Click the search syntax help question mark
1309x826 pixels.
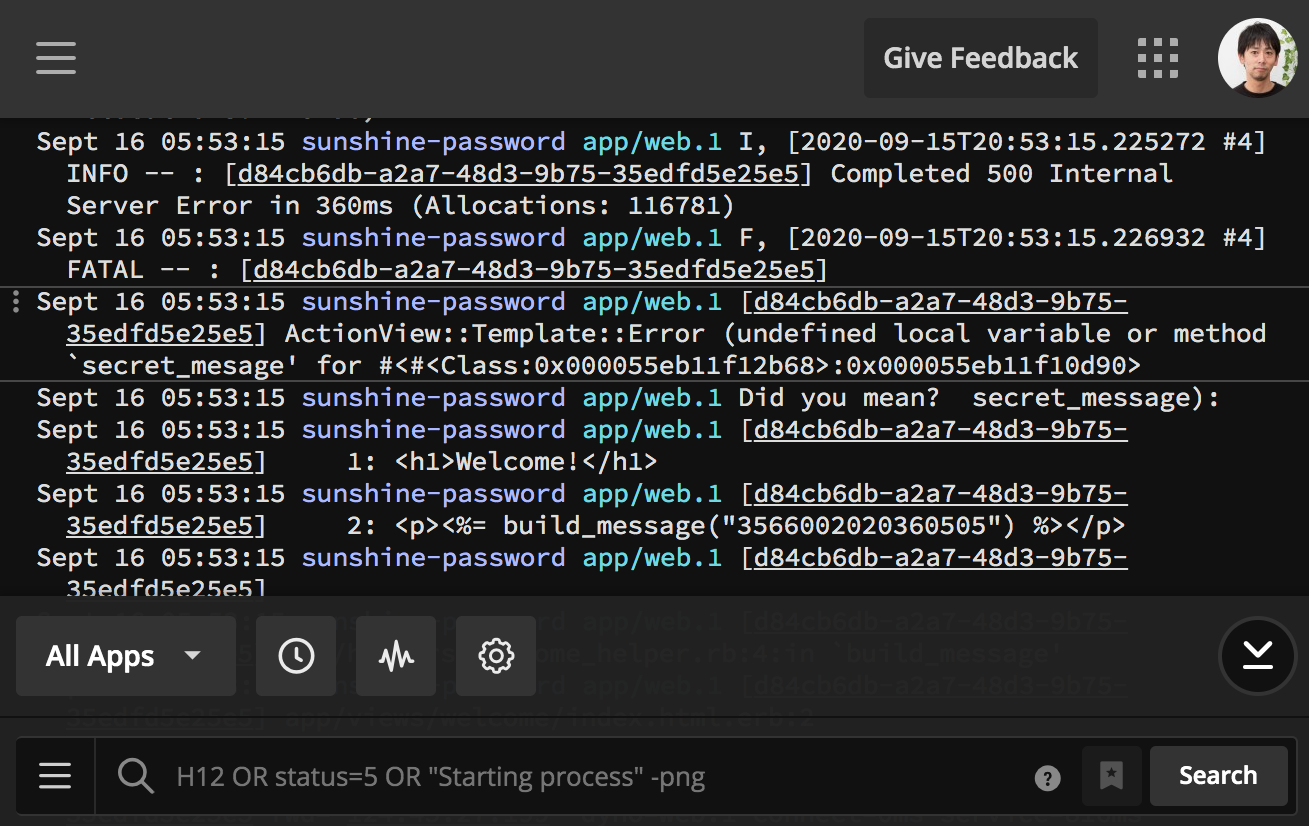point(1048,777)
